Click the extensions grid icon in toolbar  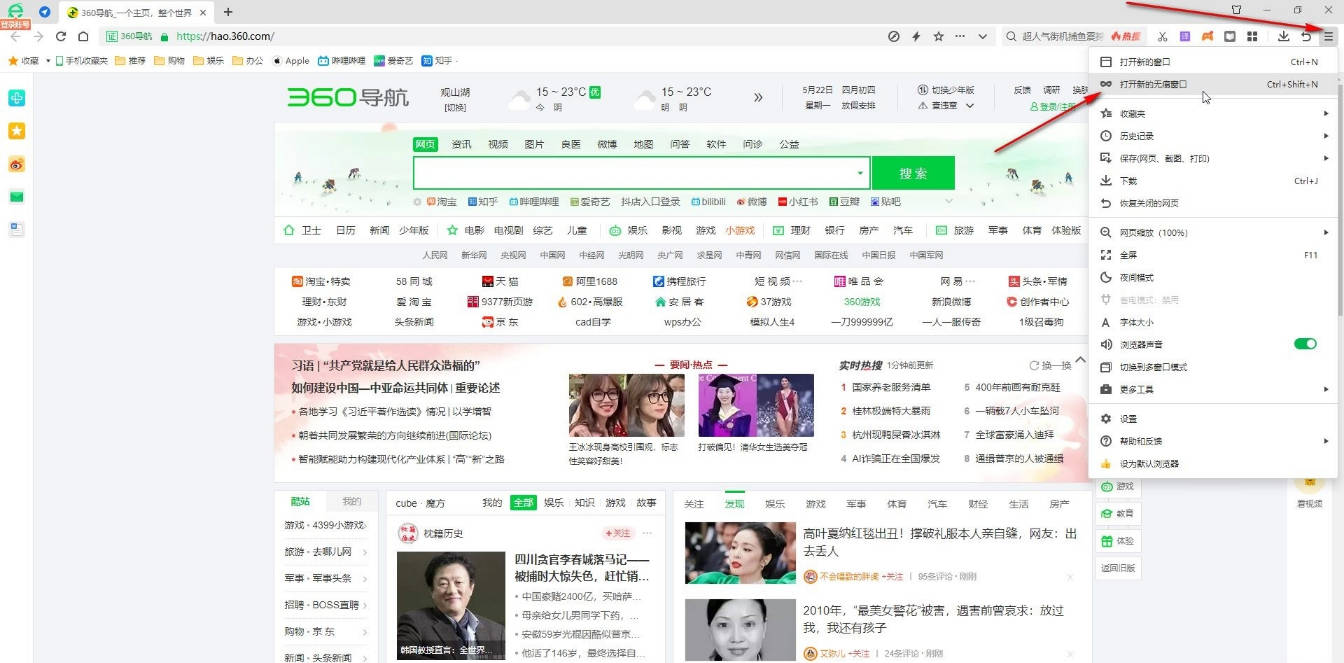coord(1252,37)
